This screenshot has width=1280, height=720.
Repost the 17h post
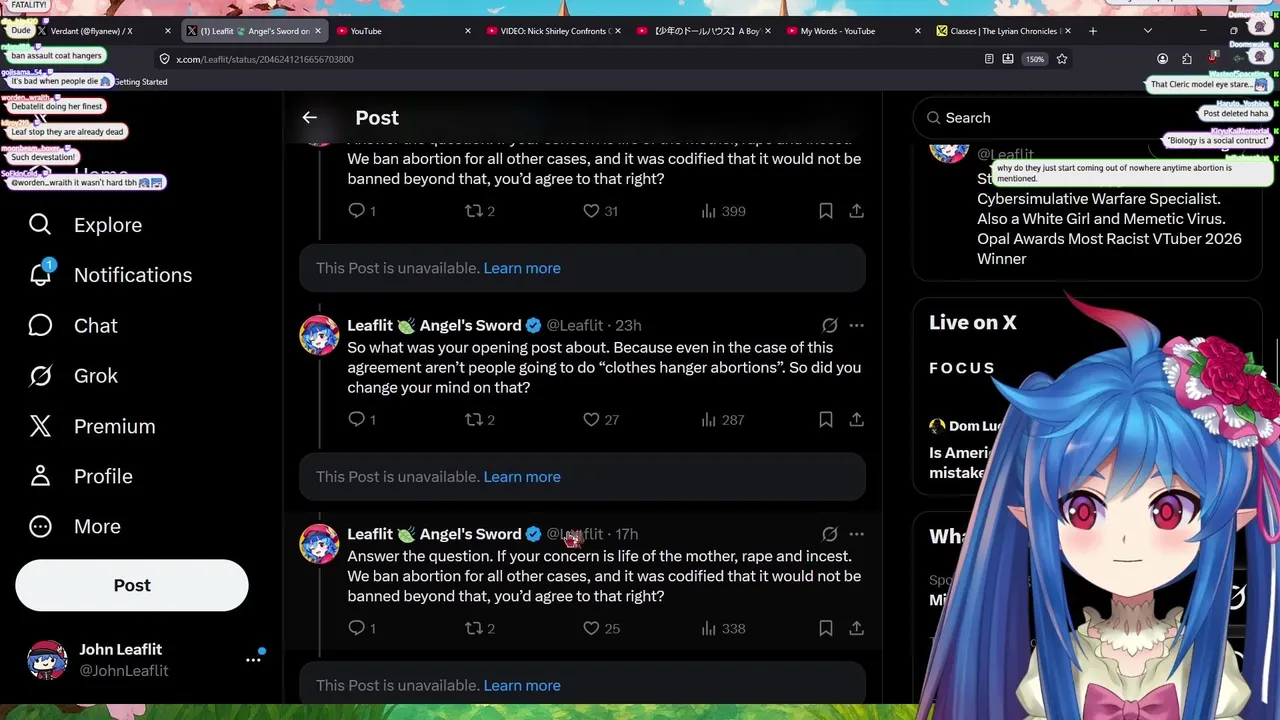tap(480, 628)
